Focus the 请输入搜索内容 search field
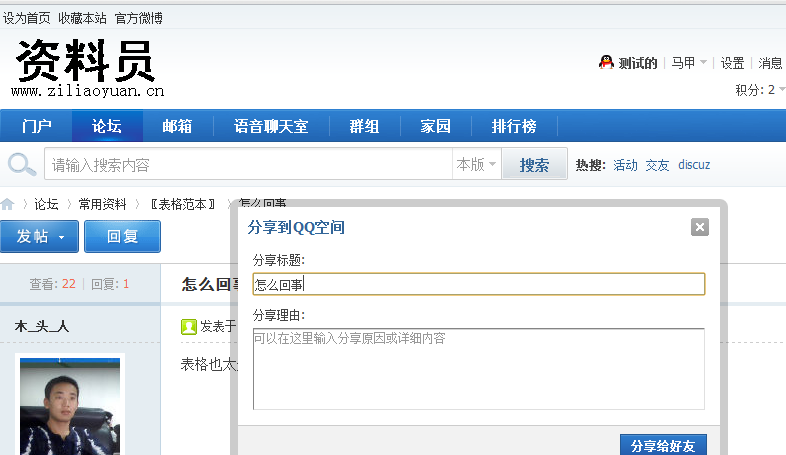786x455 pixels. (248, 164)
